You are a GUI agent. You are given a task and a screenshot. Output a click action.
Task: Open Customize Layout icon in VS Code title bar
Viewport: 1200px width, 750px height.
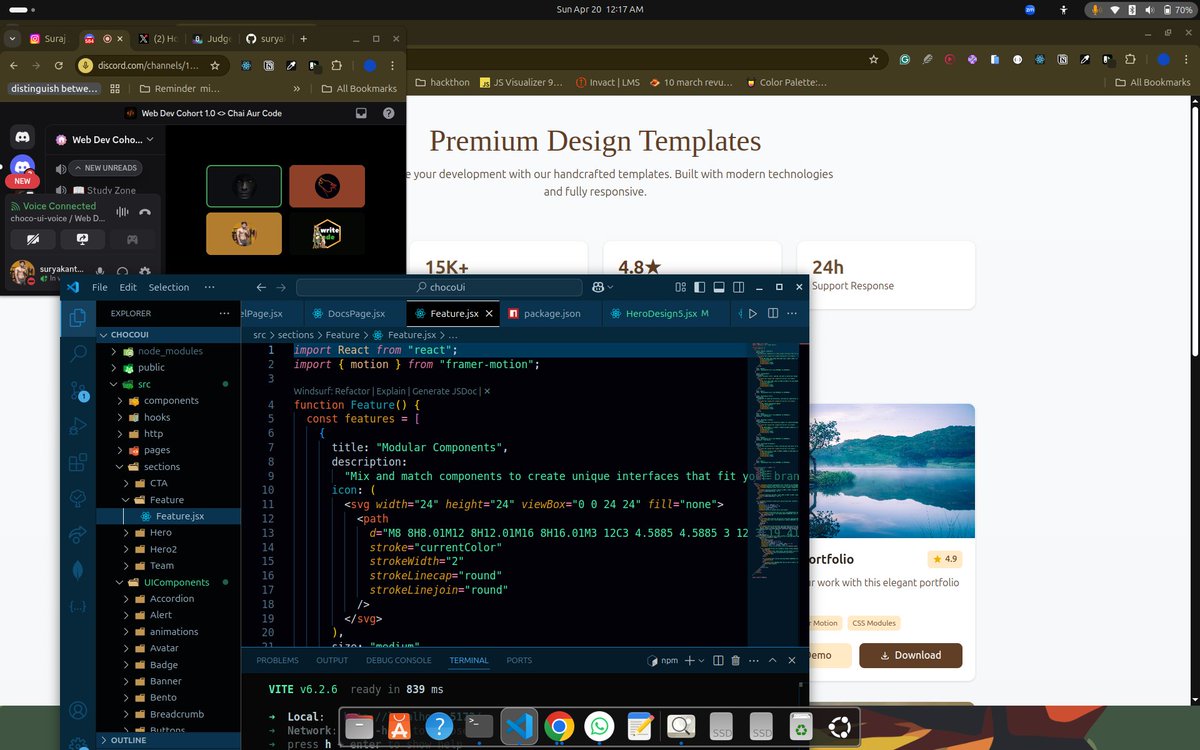(681, 287)
